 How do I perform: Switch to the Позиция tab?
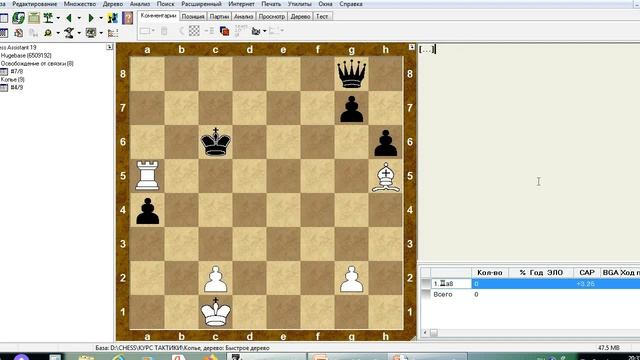point(193,16)
